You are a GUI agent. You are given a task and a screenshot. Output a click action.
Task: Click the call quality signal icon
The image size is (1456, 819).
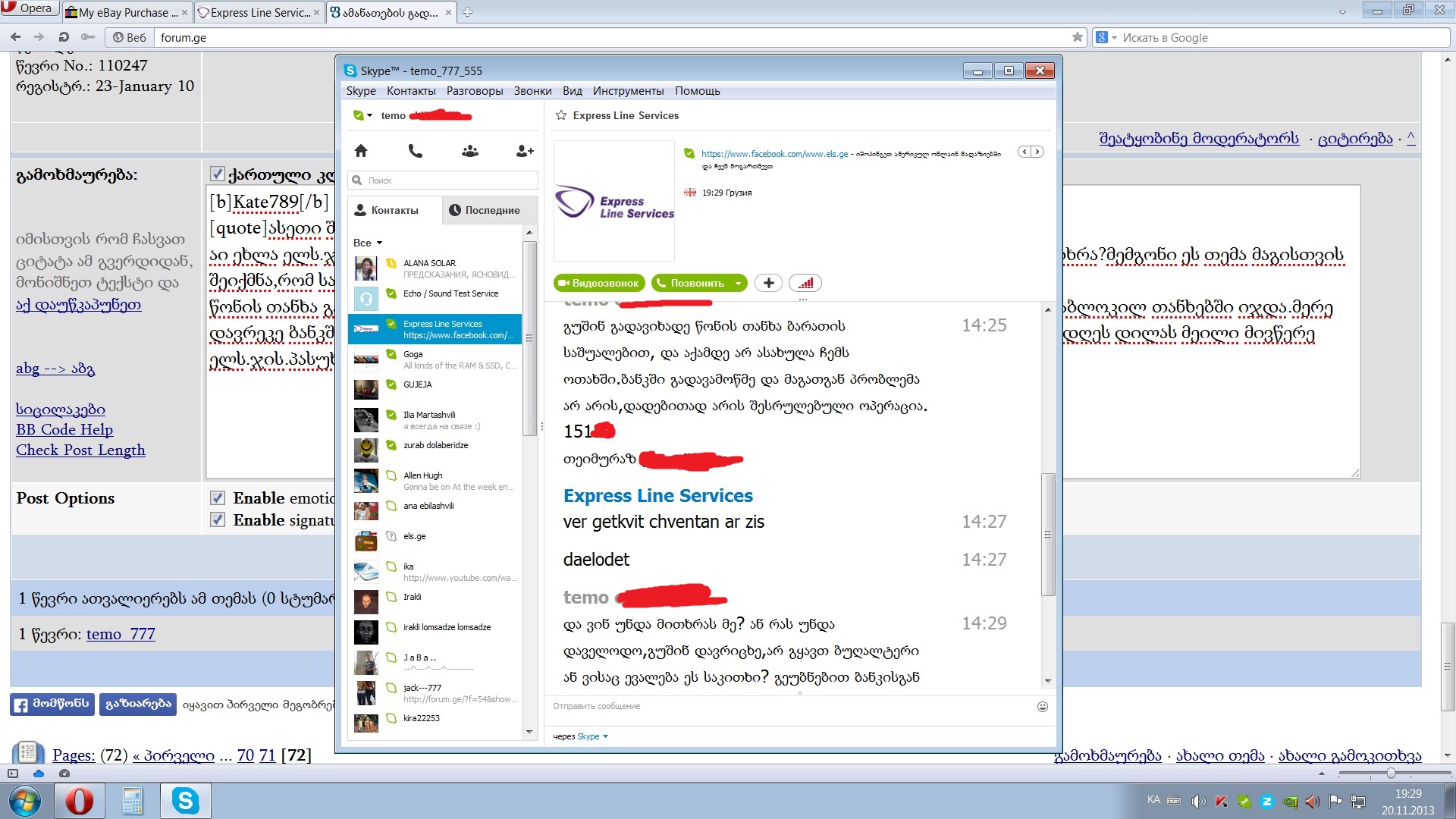click(805, 283)
